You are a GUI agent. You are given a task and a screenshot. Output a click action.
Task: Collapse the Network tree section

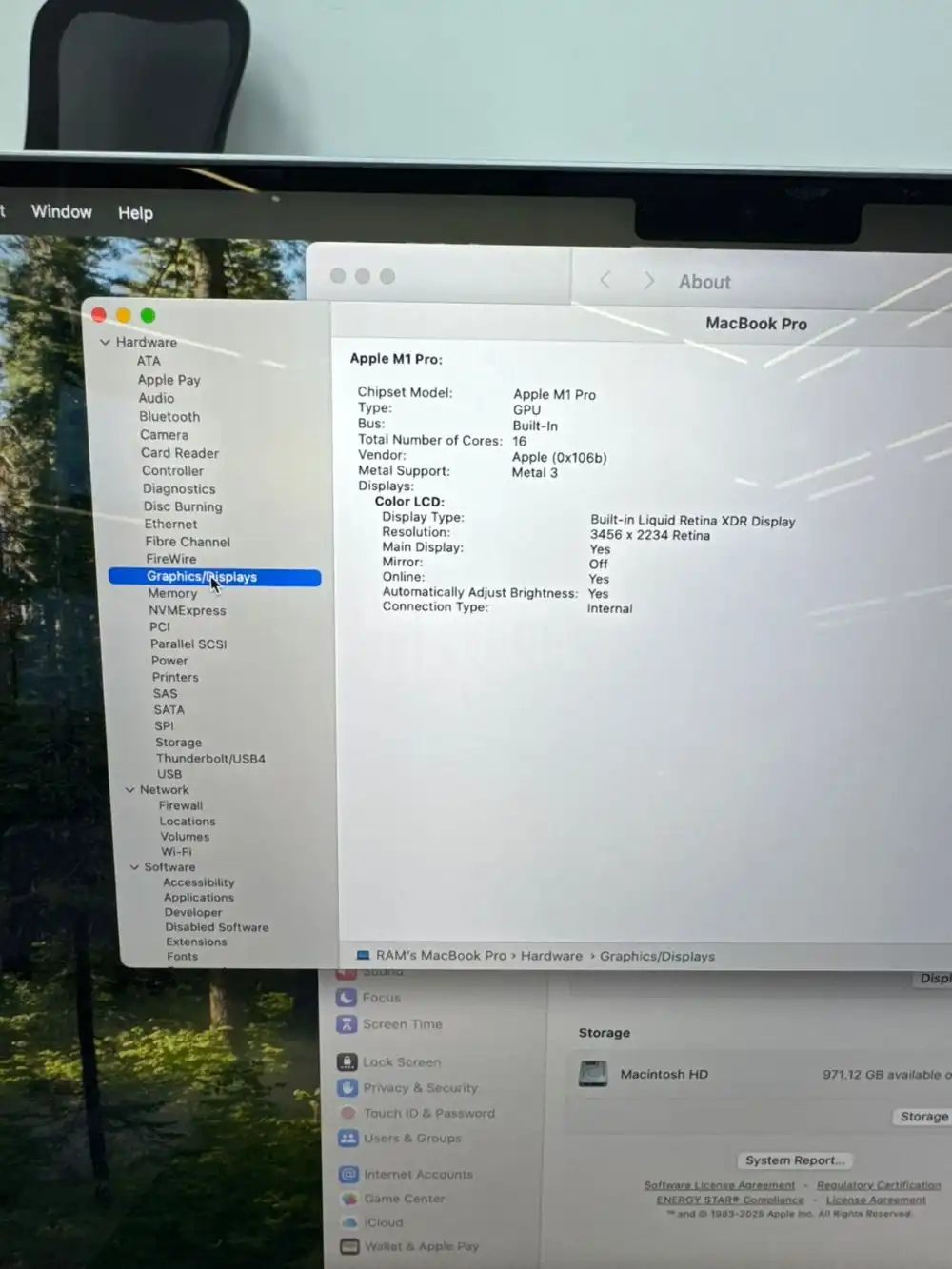coord(129,790)
